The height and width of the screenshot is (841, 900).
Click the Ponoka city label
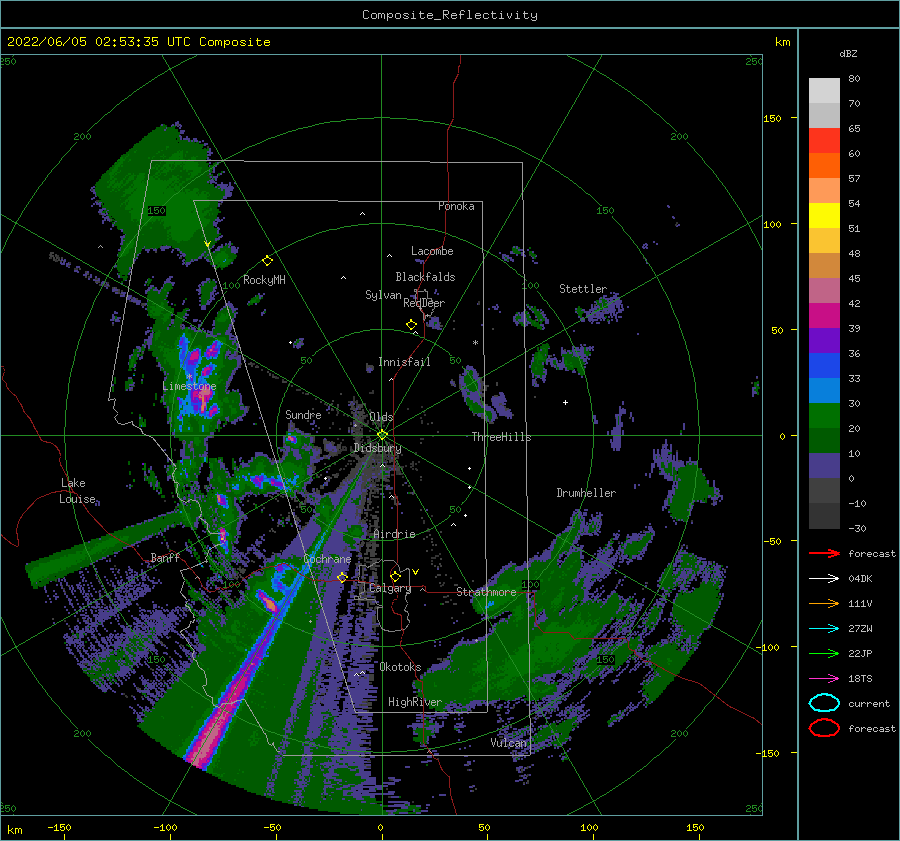pos(456,206)
